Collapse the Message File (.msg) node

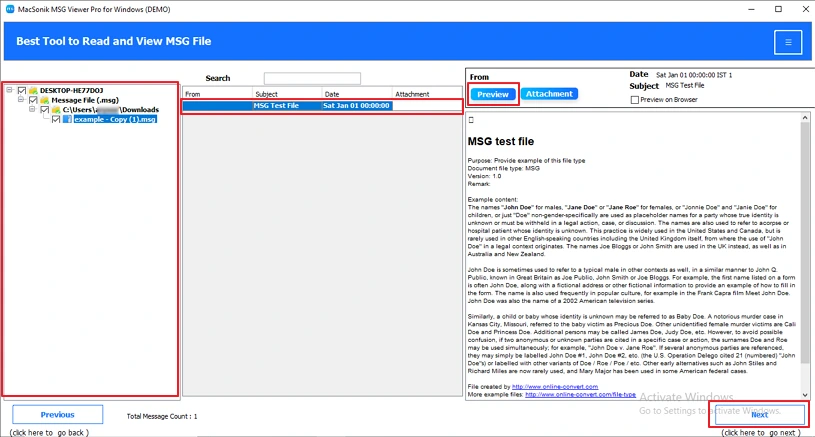pyautogui.click(x=21, y=99)
